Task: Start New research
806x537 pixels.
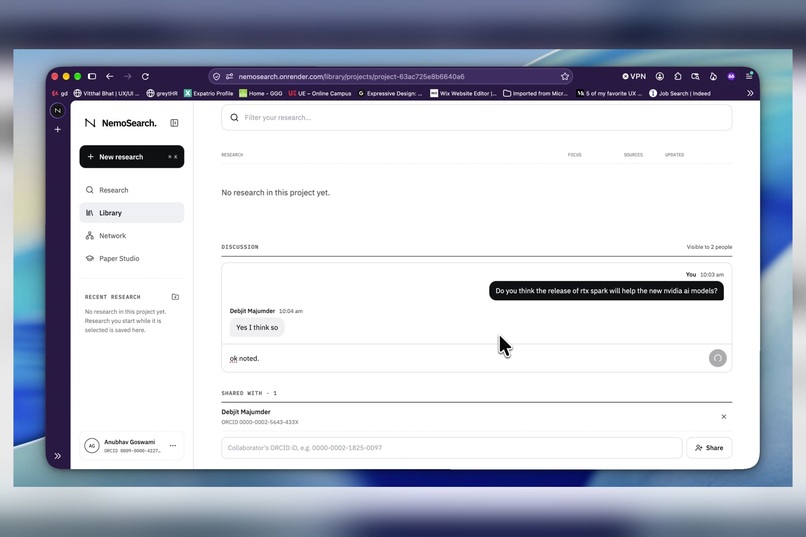Action: pos(132,157)
